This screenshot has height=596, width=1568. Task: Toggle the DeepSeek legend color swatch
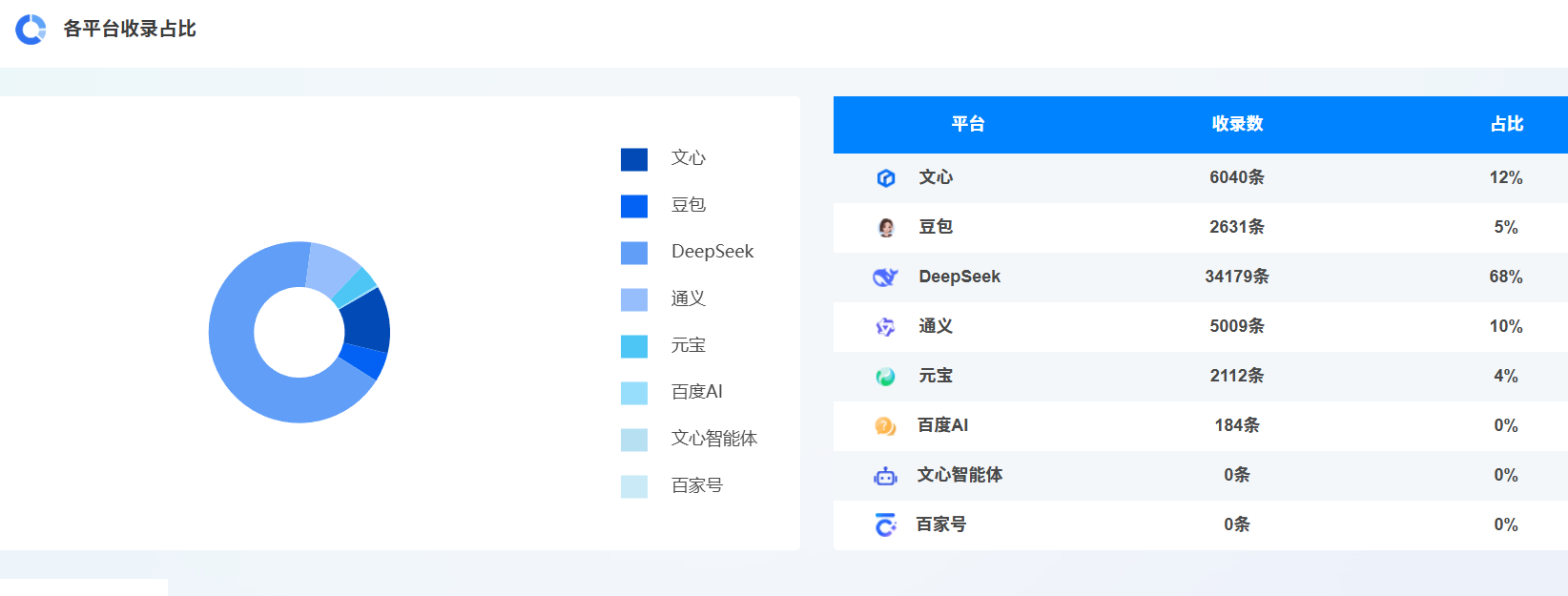pyautogui.click(x=634, y=253)
